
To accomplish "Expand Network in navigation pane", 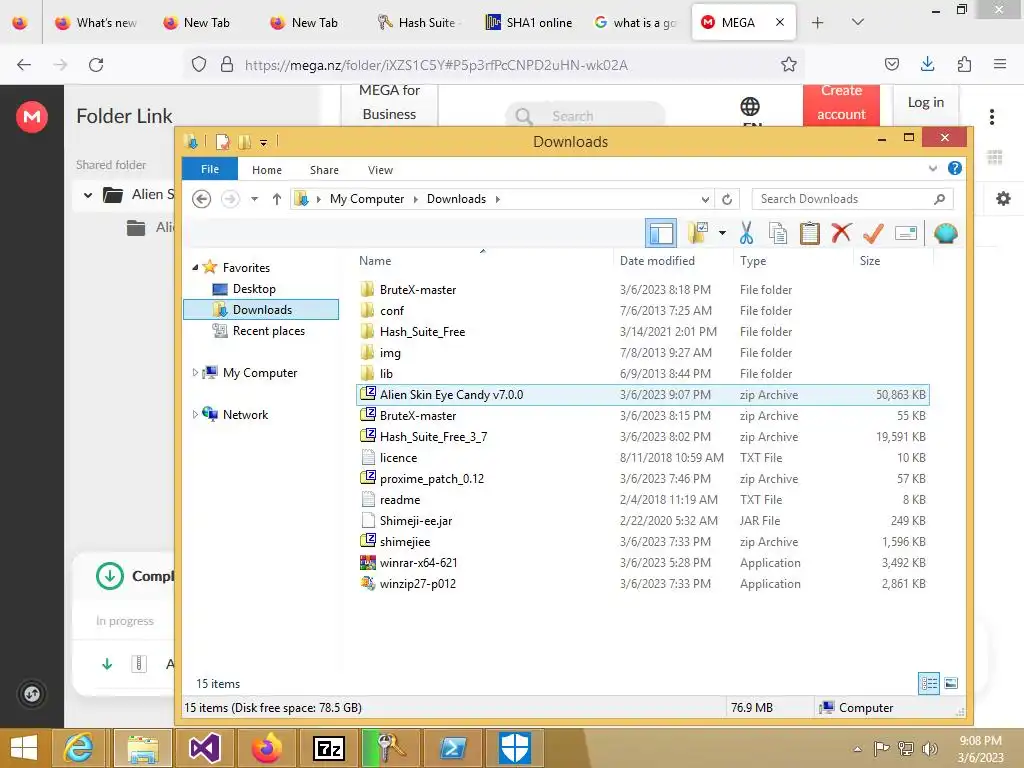I will (x=195, y=415).
